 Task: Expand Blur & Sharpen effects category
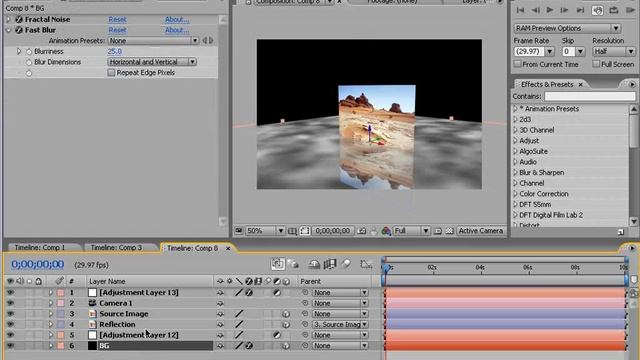(x=515, y=172)
